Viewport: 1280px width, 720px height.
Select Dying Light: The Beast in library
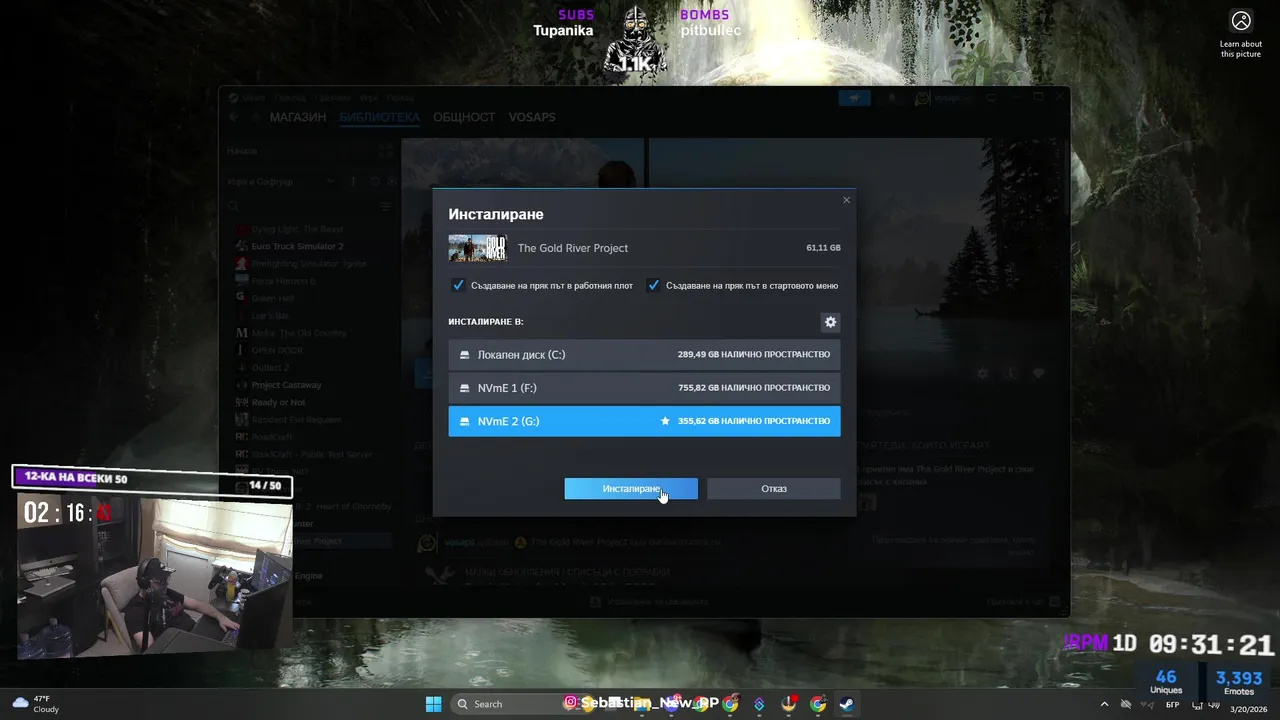point(297,229)
